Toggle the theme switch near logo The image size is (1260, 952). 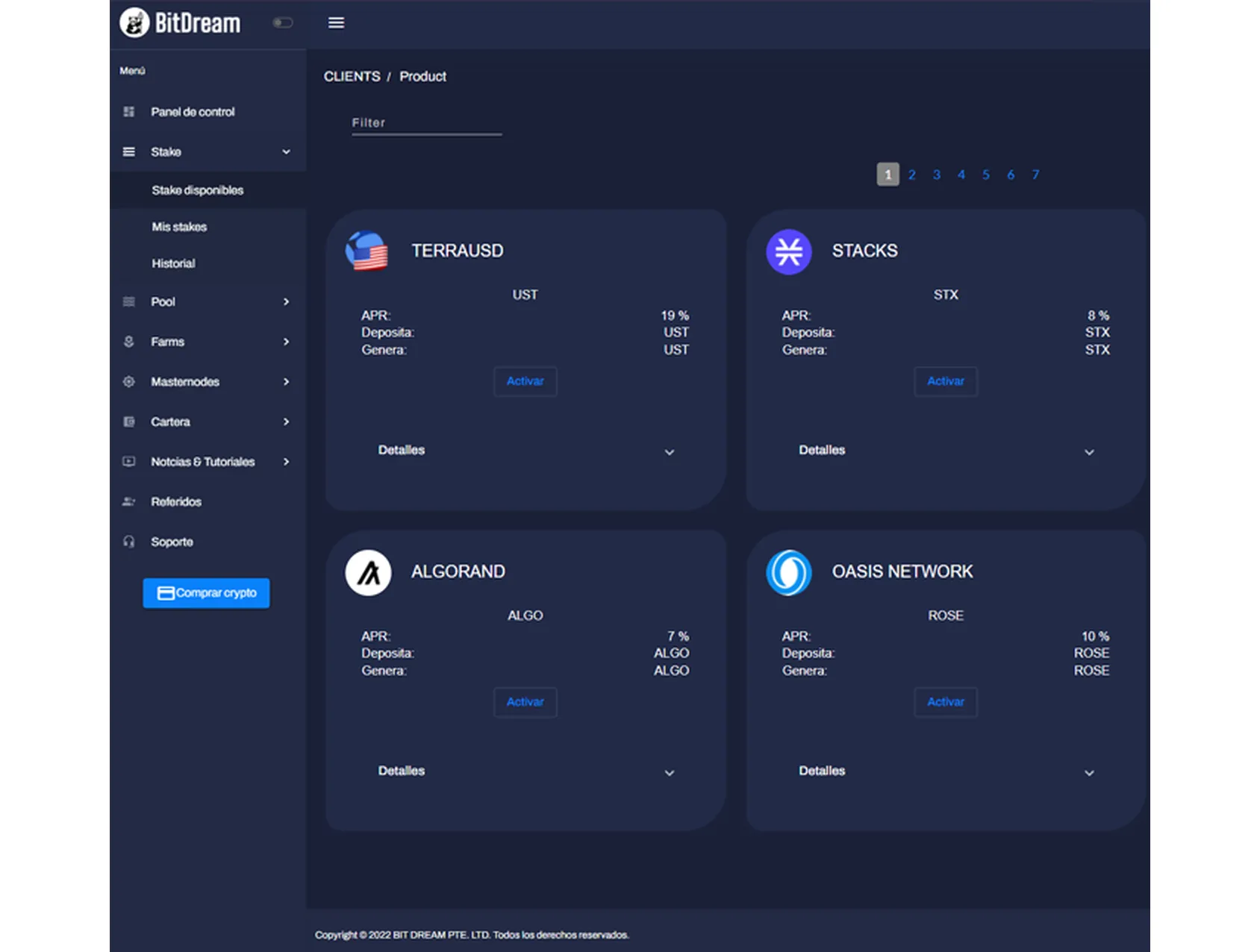[x=283, y=23]
